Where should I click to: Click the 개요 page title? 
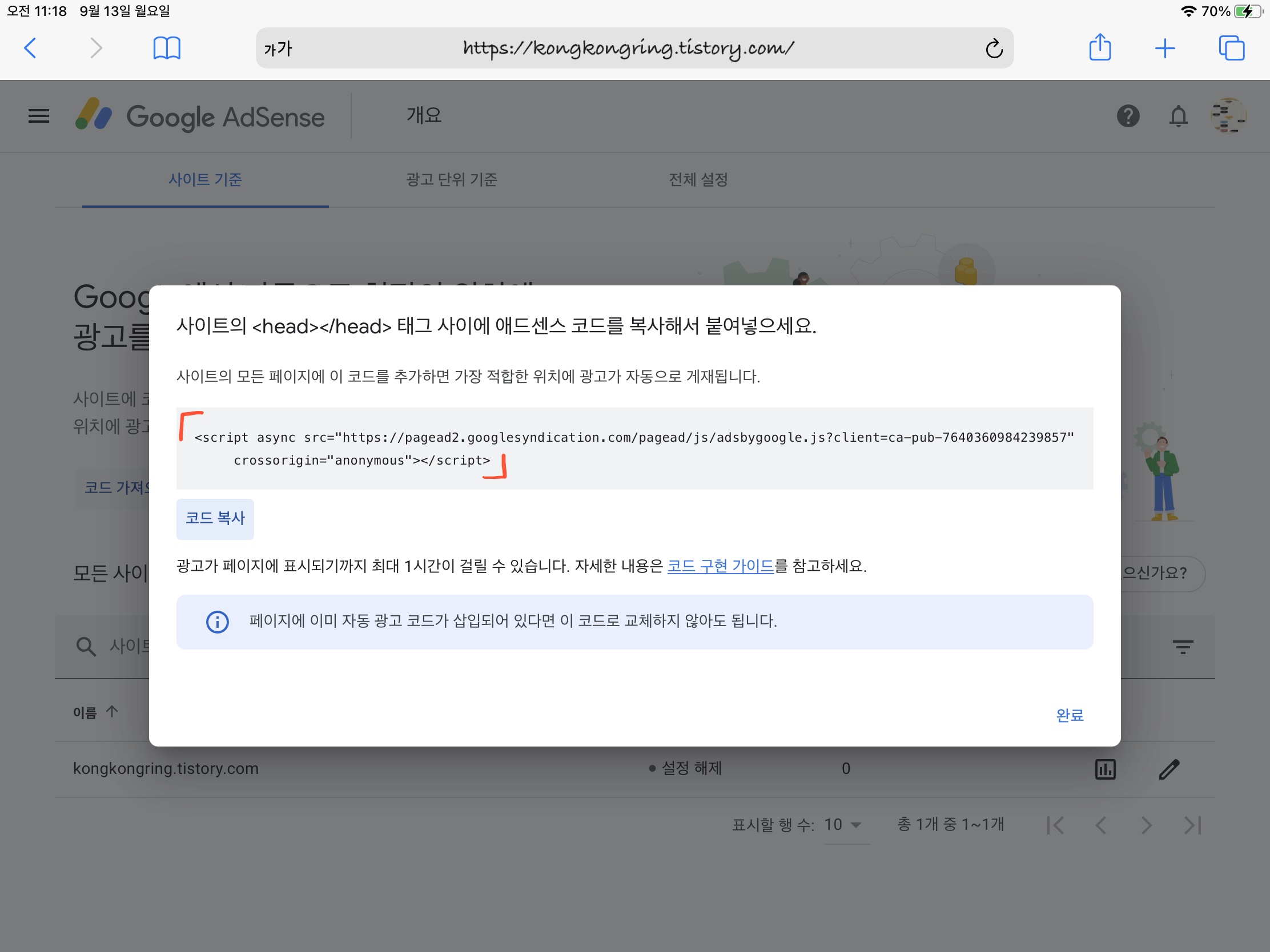[424, 115]
